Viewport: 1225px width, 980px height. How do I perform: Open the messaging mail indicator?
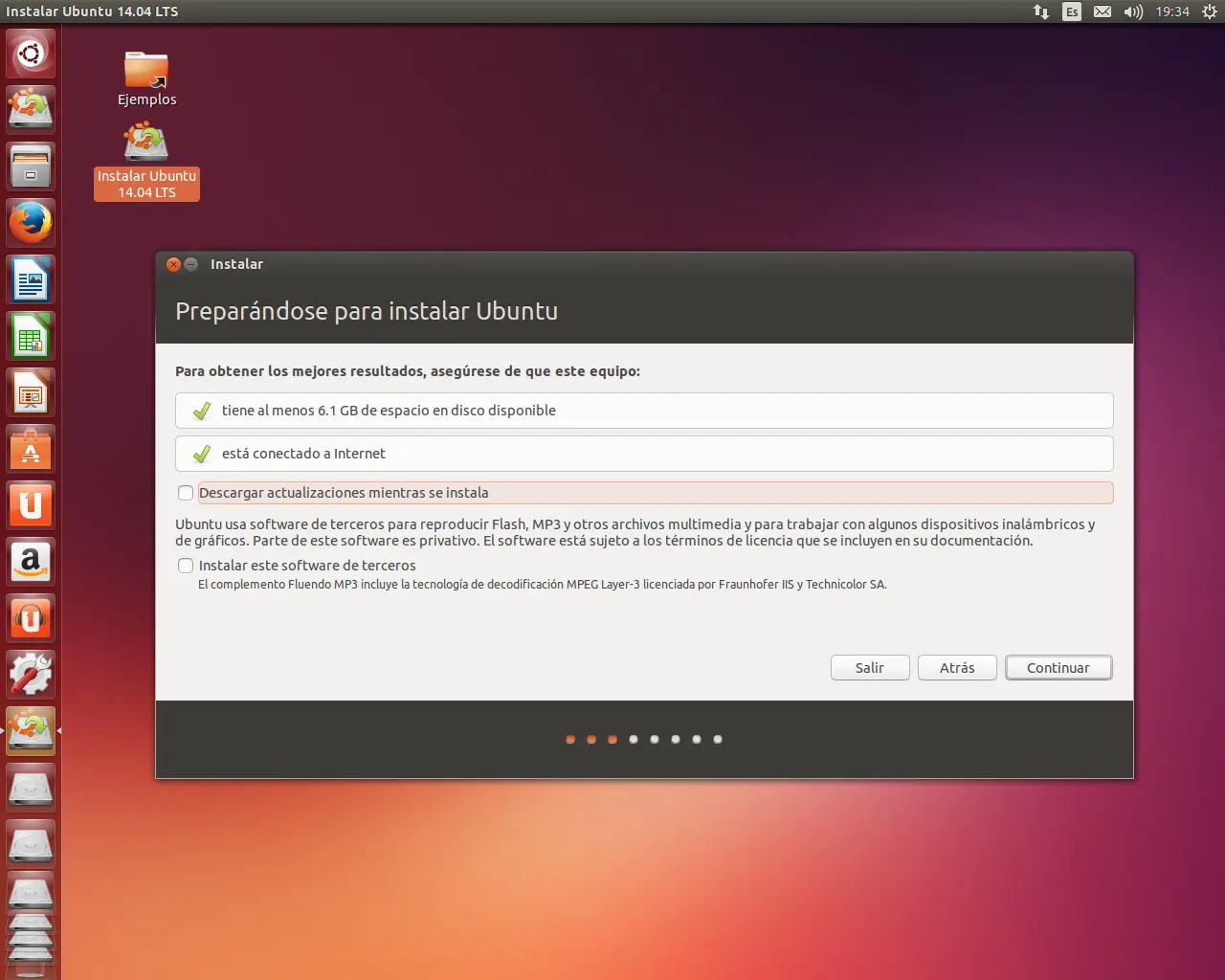tap(1102, 11)
